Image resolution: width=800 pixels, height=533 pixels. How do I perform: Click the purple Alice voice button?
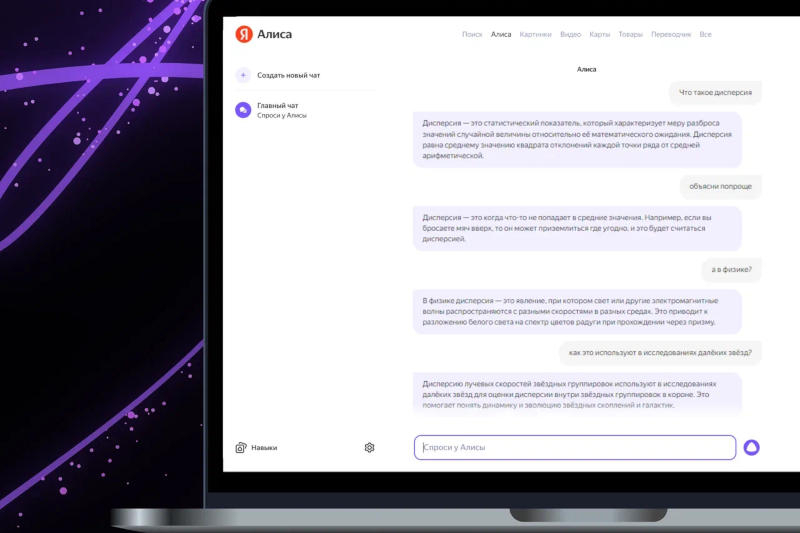click(751, 447)
